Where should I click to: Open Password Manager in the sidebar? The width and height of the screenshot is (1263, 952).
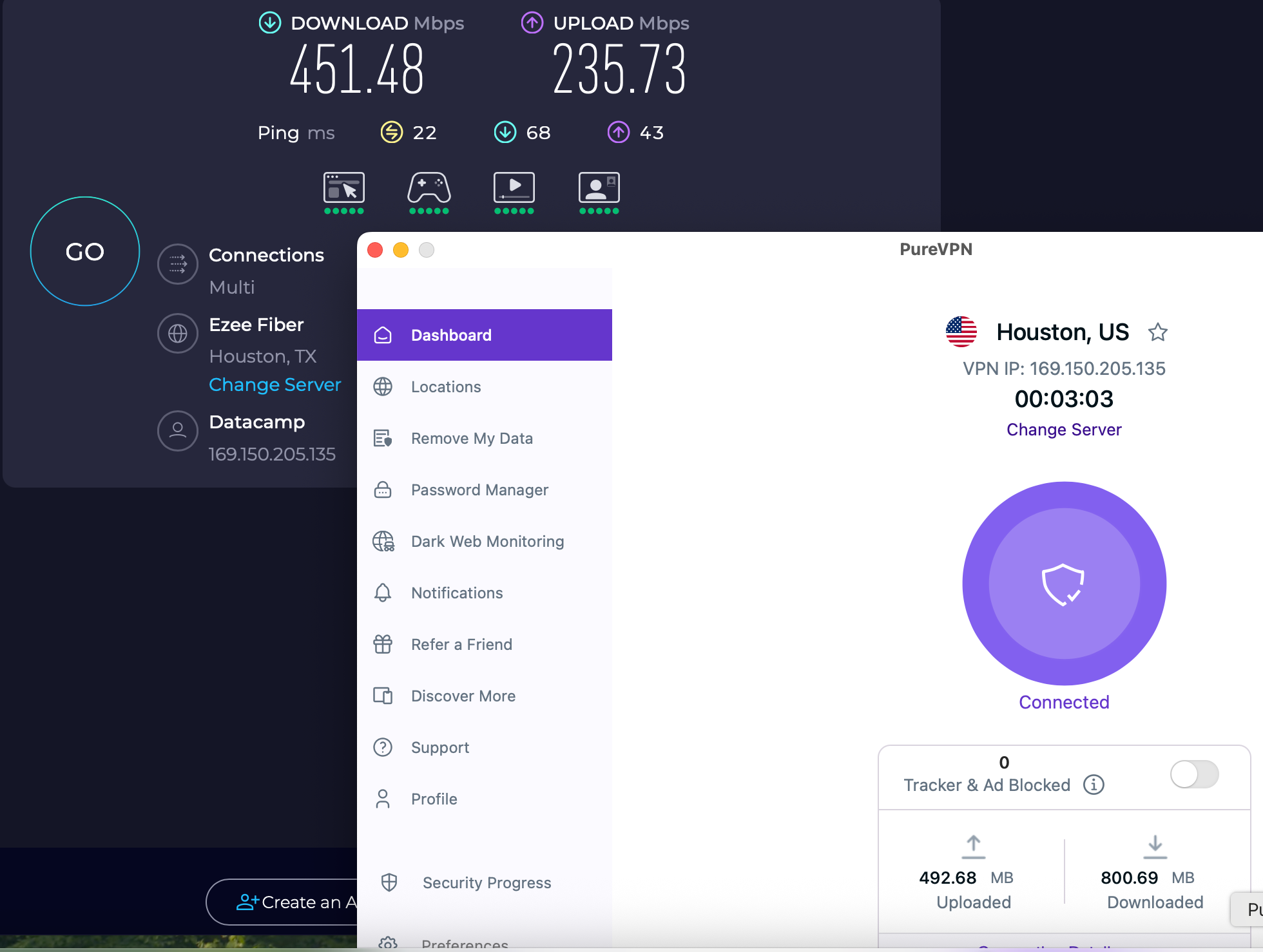coord(485,490)
